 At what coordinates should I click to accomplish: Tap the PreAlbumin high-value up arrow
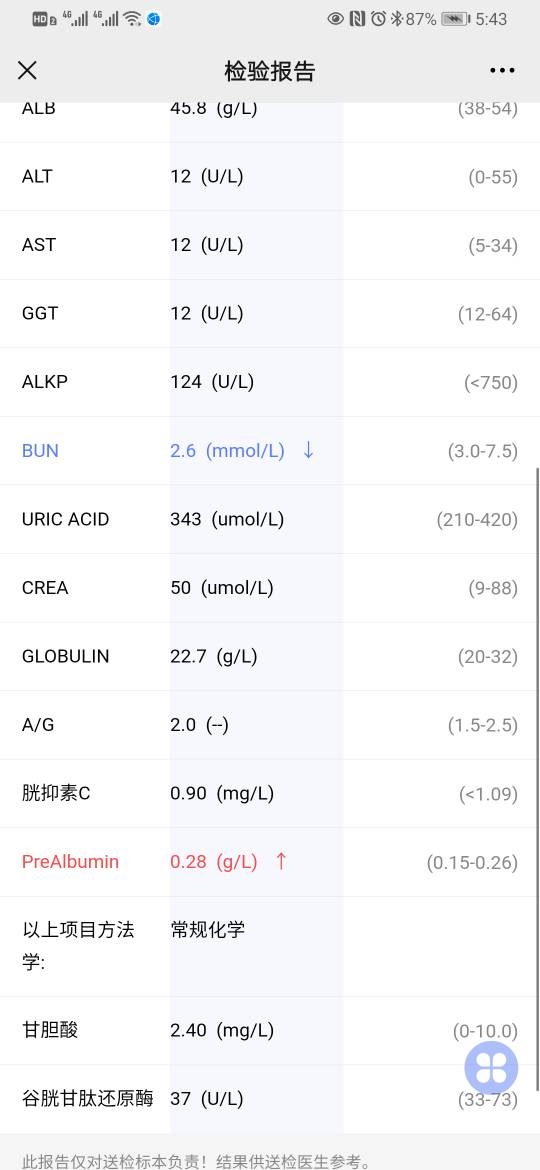pos(281,862)
